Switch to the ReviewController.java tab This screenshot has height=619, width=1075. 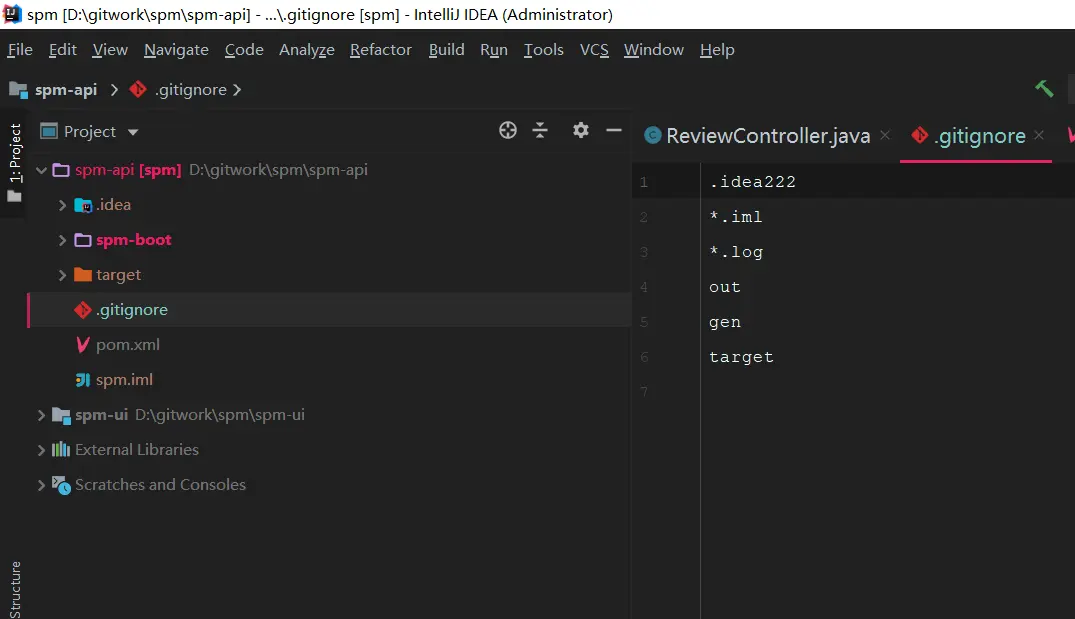coord(767,136)
